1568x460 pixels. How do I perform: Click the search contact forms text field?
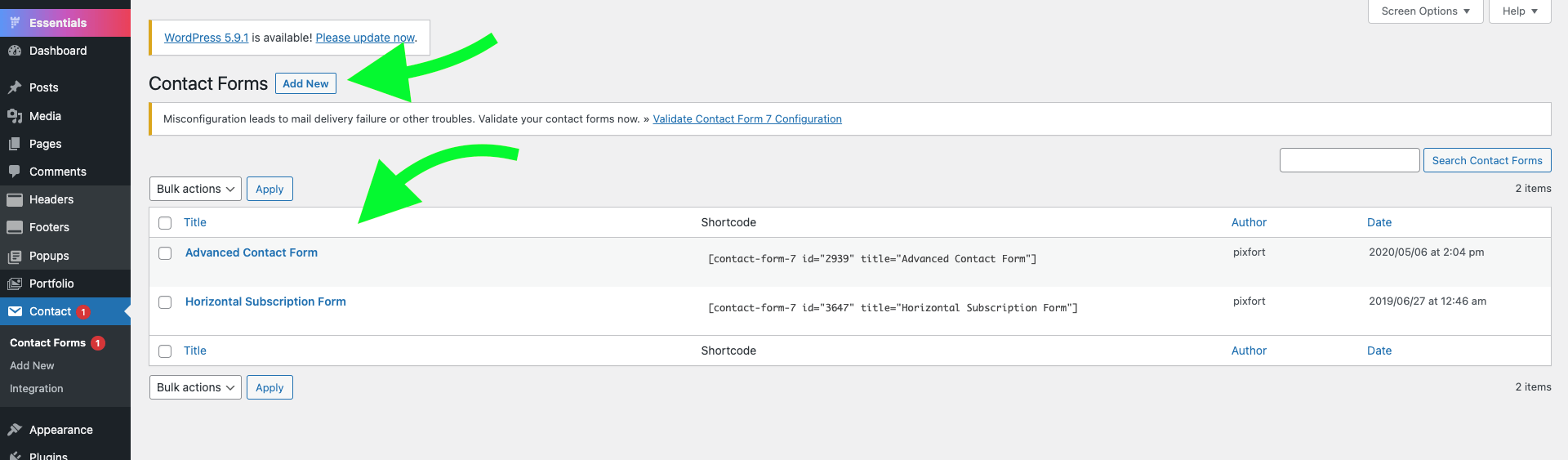point(1349,160)
